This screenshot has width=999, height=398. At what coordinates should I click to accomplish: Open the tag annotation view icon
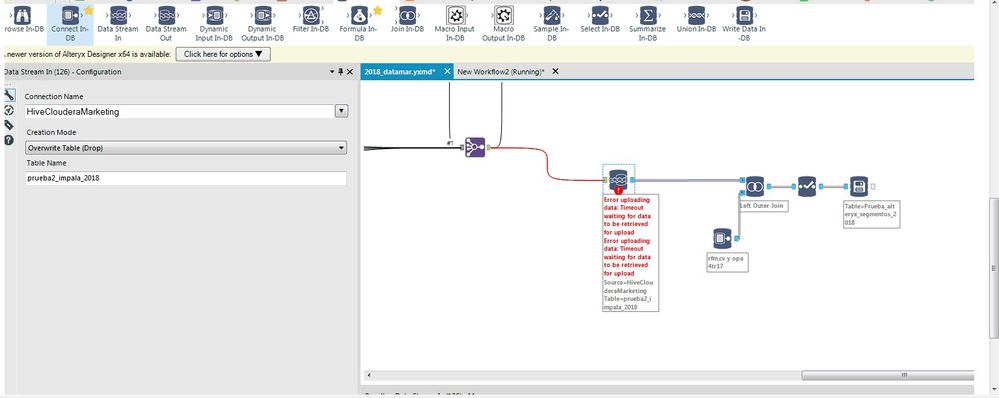(9, 125)
